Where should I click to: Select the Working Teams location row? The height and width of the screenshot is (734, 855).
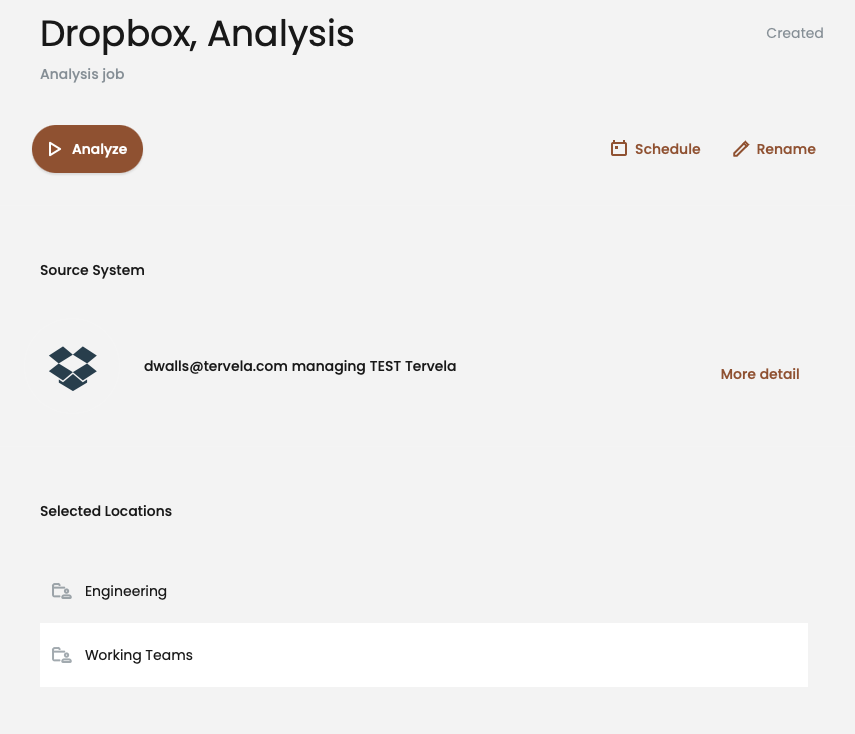pyautogui.click(x=424, y=655)
